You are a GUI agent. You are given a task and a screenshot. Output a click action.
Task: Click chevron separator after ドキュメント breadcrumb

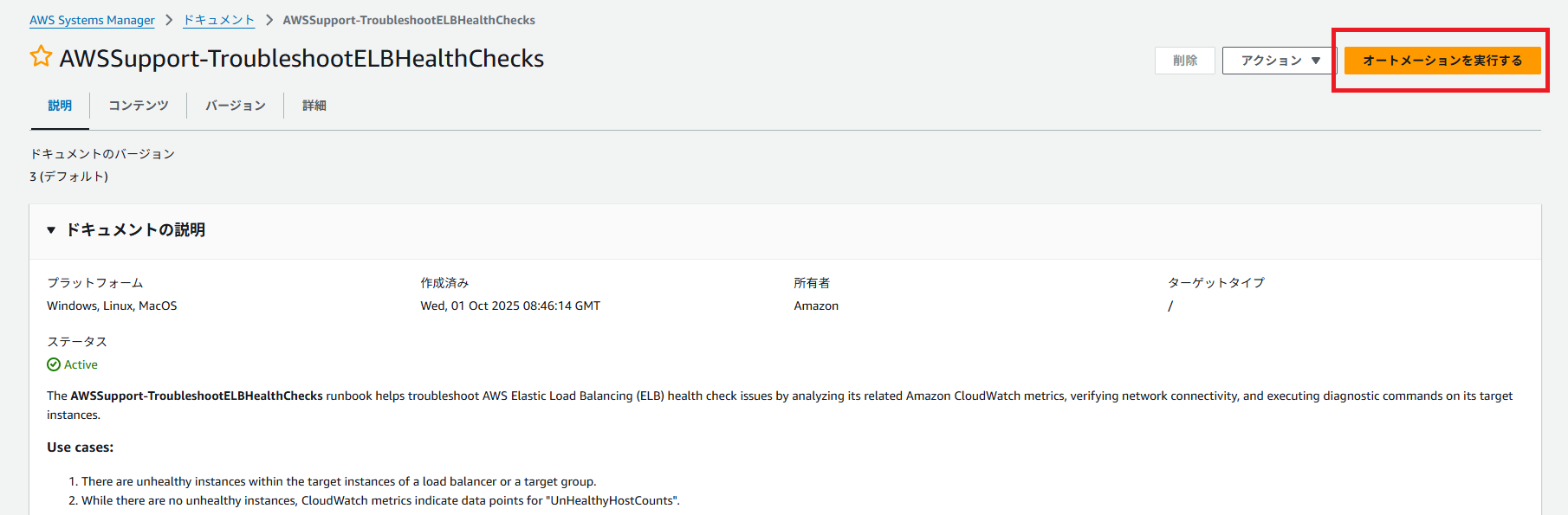(x=269, y=20)
